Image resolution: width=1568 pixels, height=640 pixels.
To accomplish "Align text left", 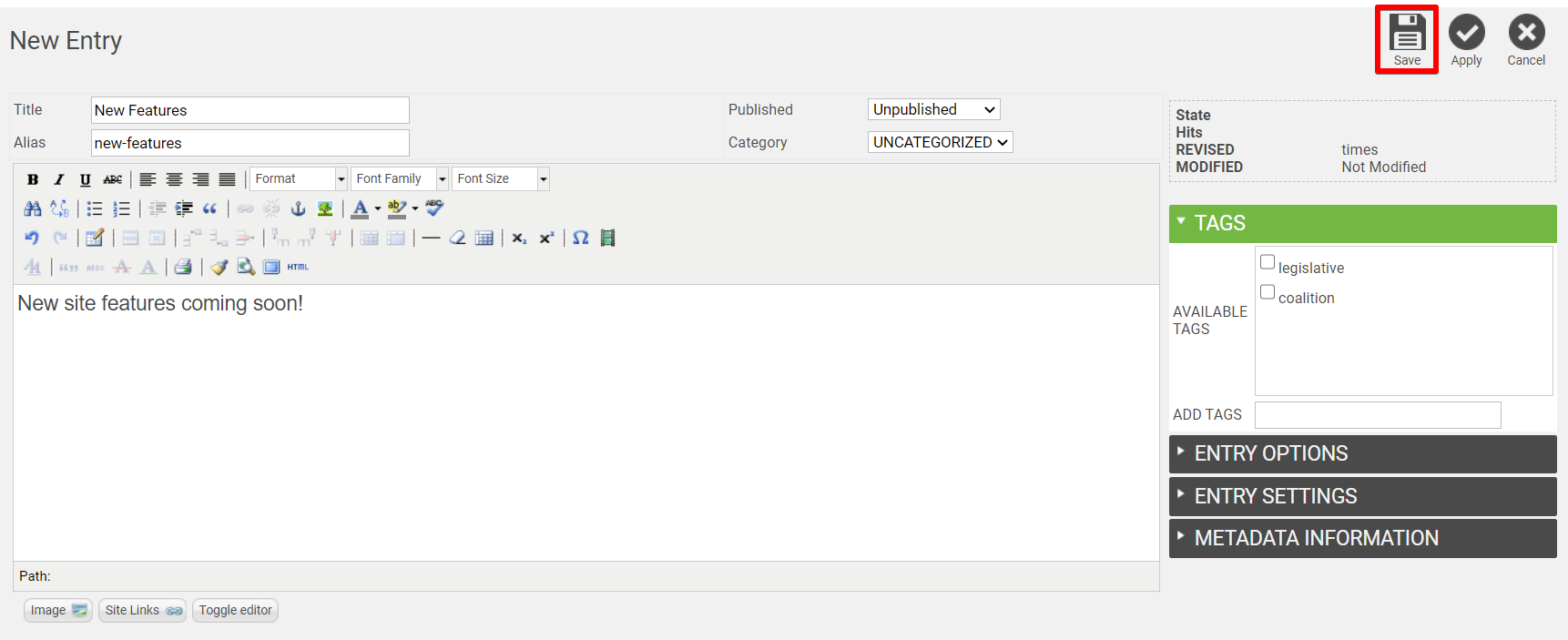I will (x=148, y=179).
